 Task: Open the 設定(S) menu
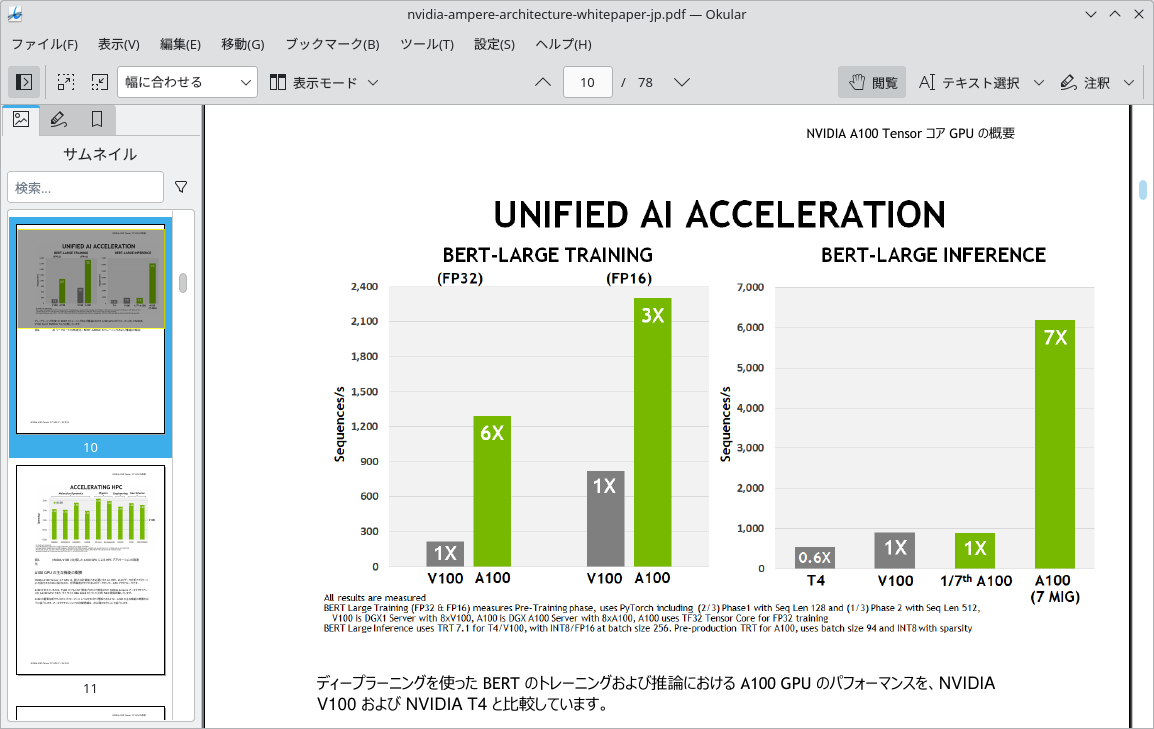click(494, 44)
